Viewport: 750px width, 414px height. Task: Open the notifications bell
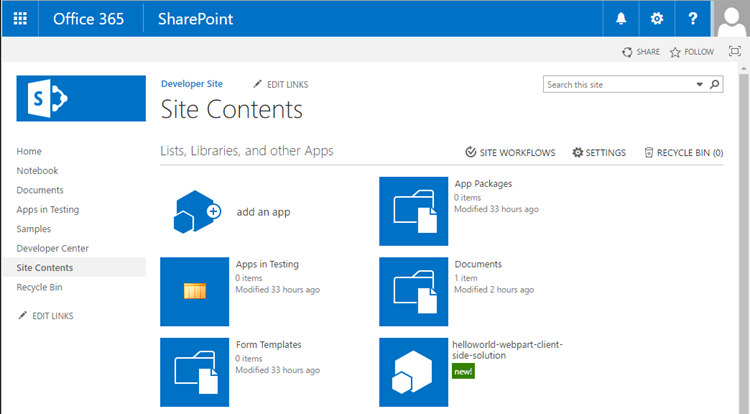(x=621, y=19)
